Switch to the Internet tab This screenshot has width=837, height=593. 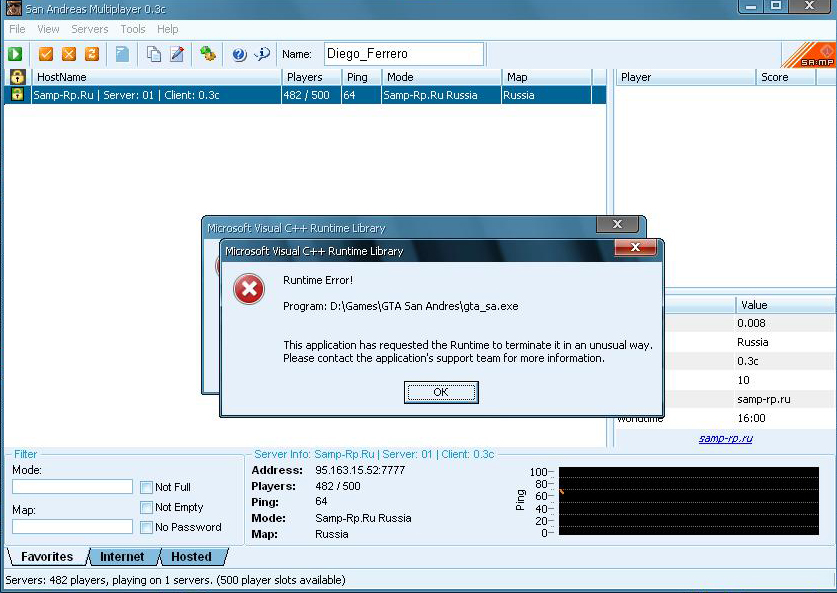(122, 557)
